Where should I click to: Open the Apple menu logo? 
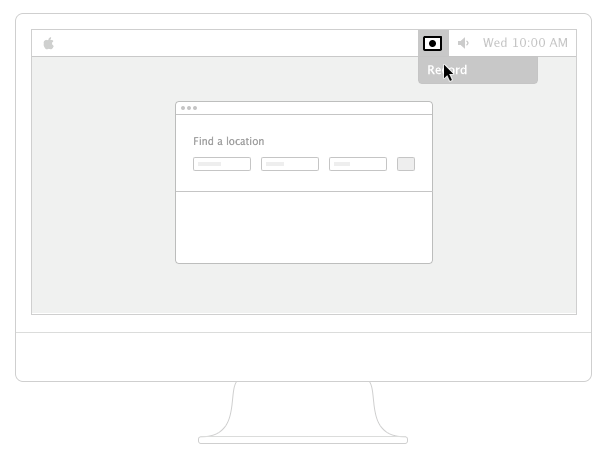point(48,43)
